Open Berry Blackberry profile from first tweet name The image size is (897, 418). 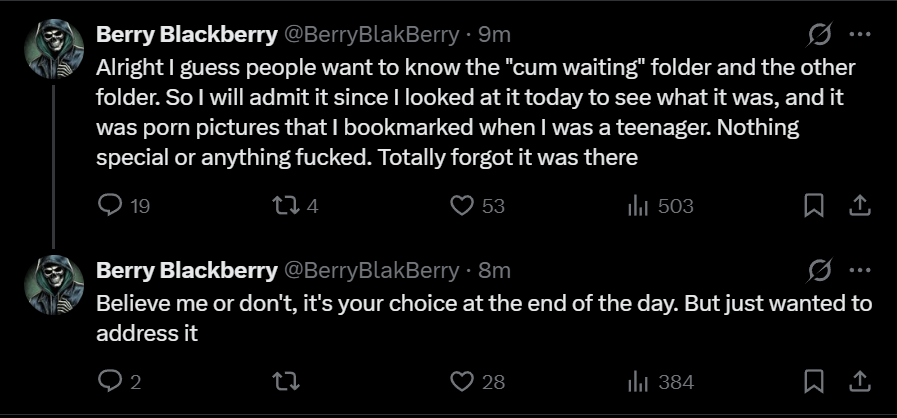[186, 34]
